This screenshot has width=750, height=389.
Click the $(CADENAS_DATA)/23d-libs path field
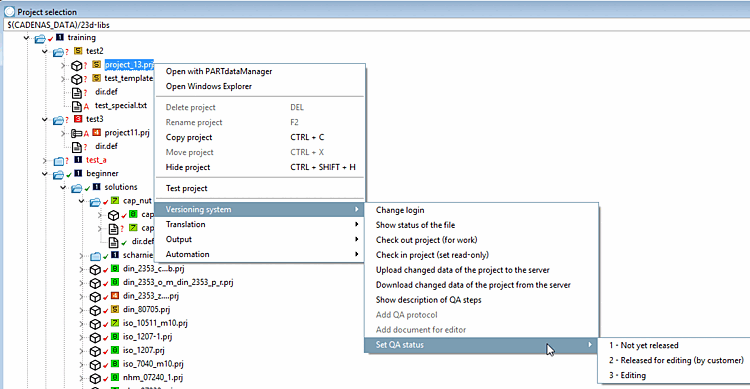click(376, 25)
